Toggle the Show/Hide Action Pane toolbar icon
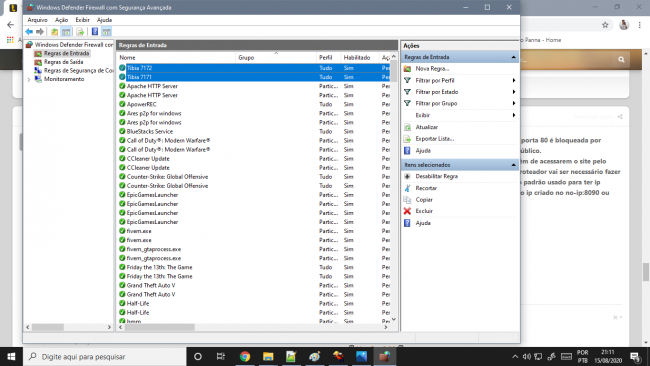Image resolution: width=650 pixels, height=366 pixels. point(107,32)
